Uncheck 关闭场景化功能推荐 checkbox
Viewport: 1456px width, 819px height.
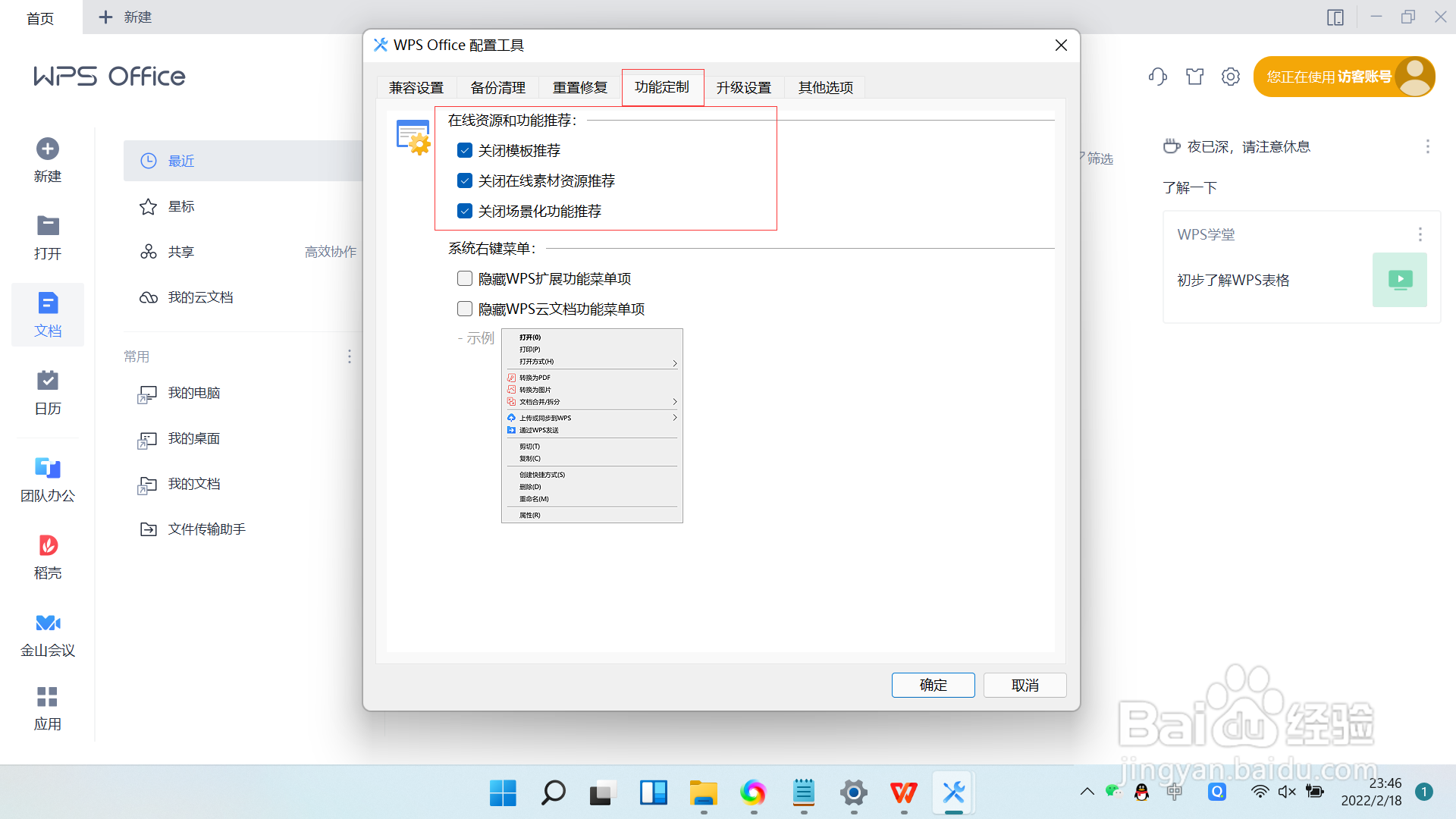465,211
